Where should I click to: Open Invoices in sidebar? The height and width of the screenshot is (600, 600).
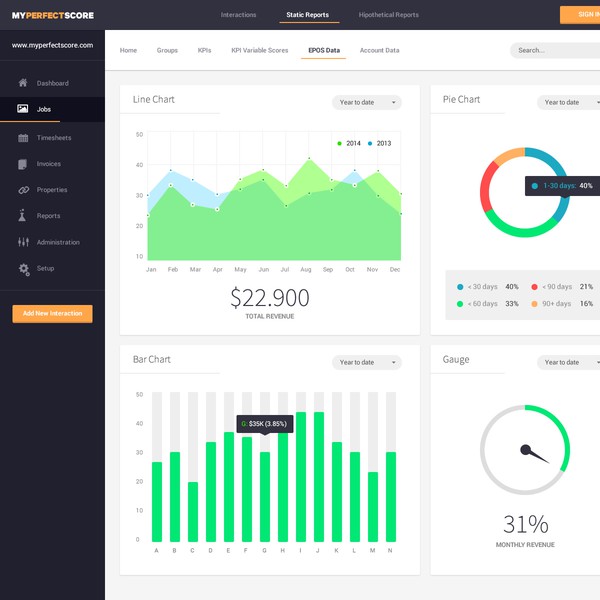49,164
